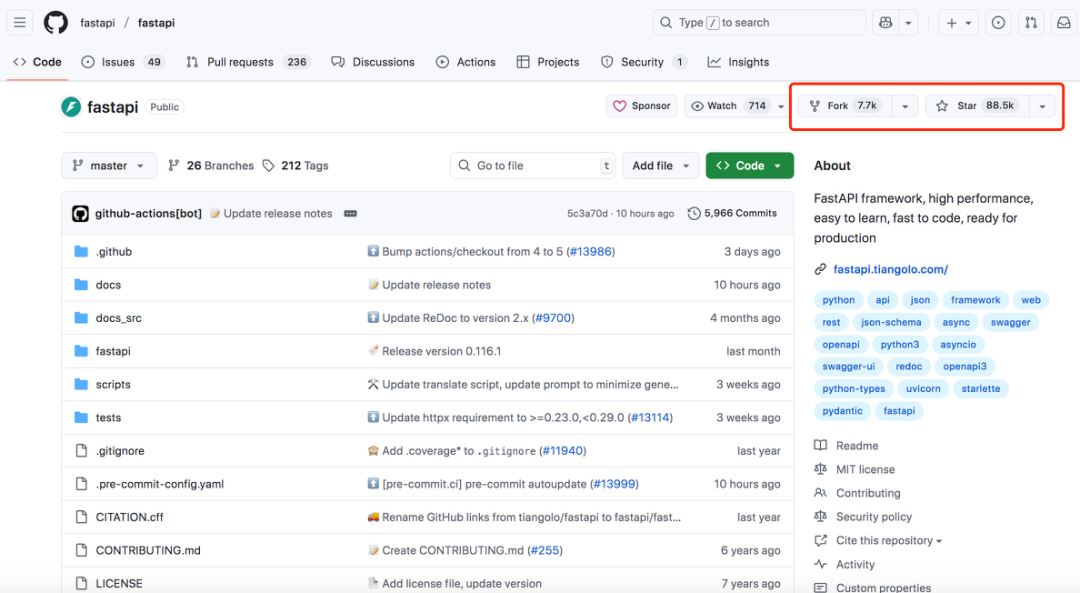1080x593 pixels.
Task: Expand the Copilot dropdown arrow
Action: 908,23
